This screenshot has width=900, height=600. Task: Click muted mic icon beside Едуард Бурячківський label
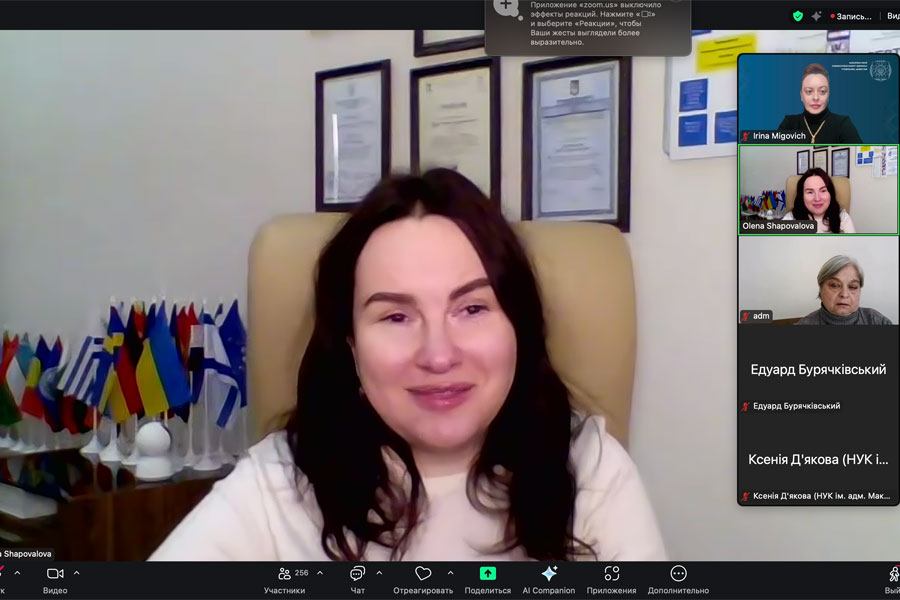pos(746,406)
